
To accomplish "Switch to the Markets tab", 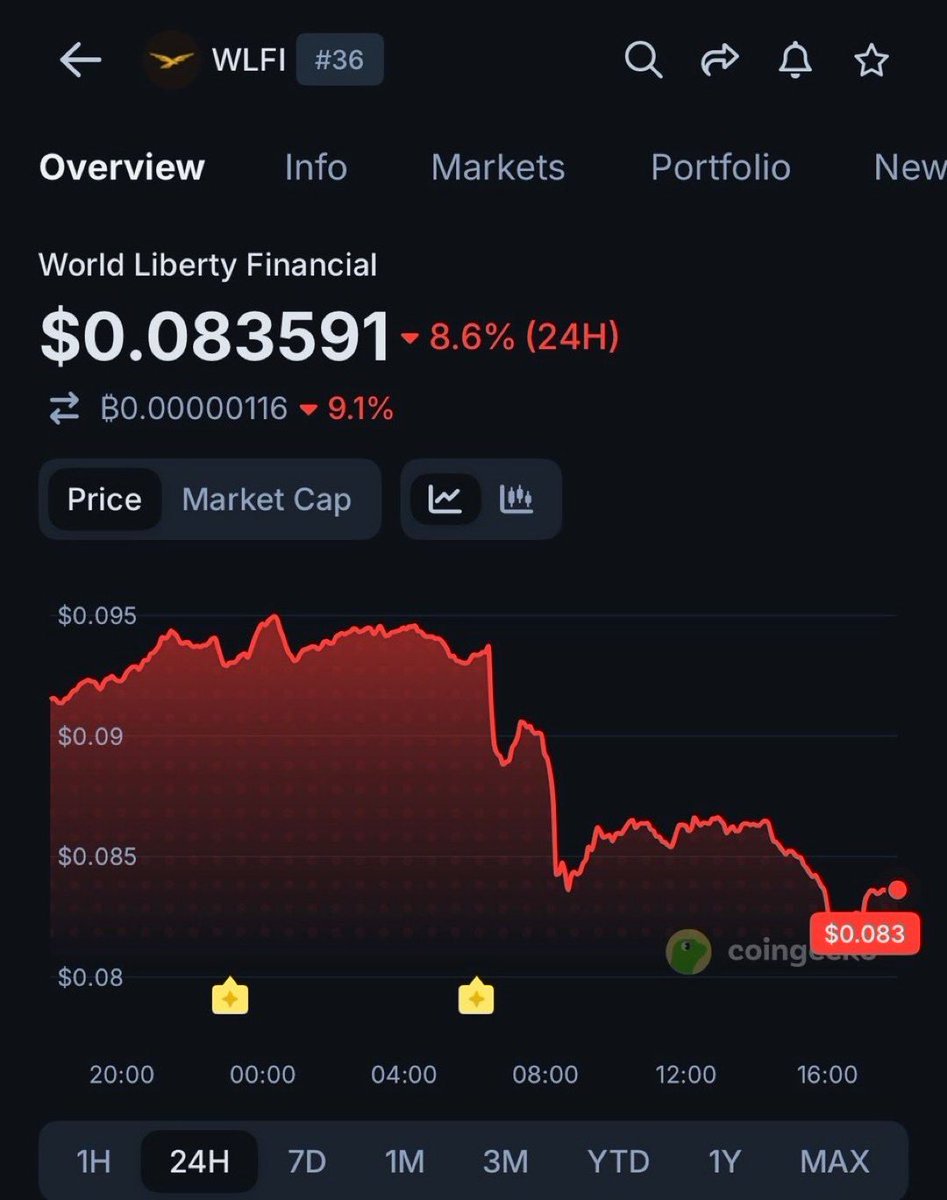I will coord(497,167).
